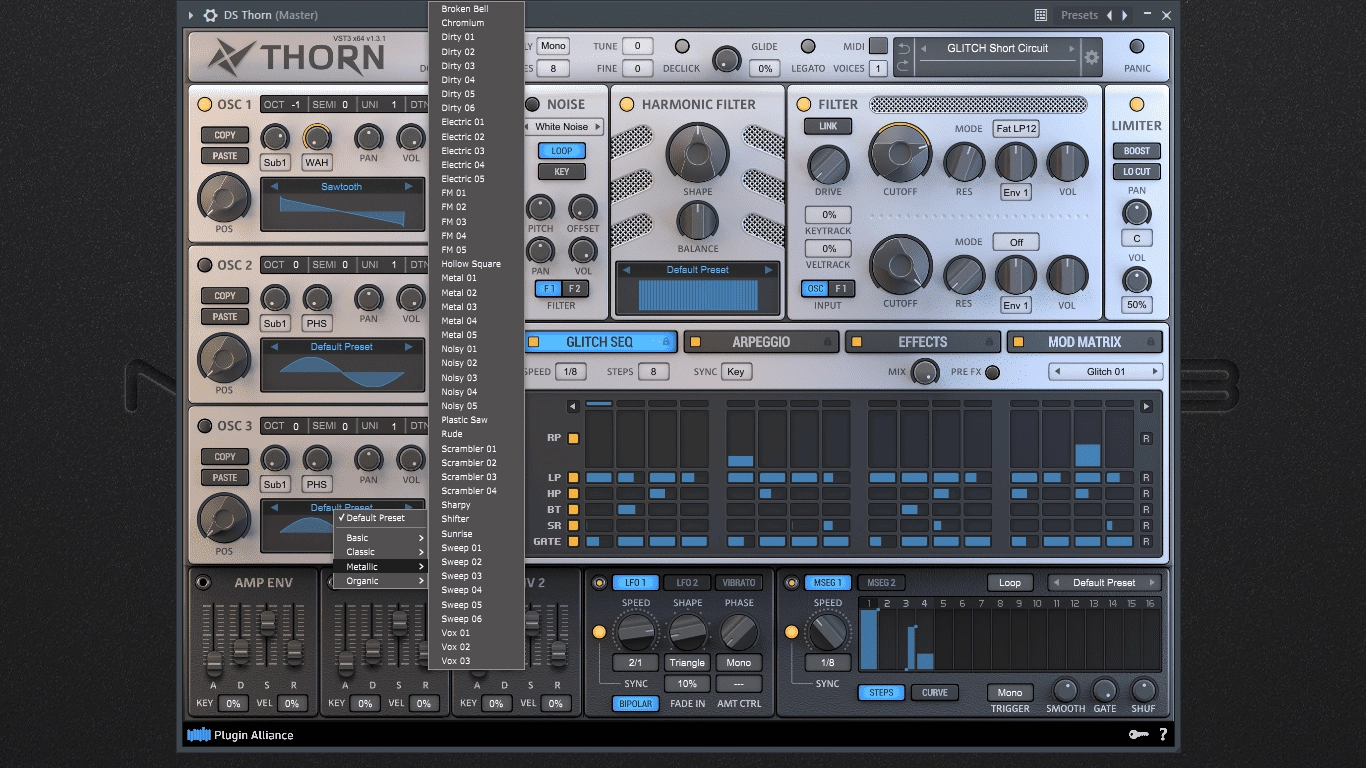Click the AMP ENV eye icon

tap(204, 583)
